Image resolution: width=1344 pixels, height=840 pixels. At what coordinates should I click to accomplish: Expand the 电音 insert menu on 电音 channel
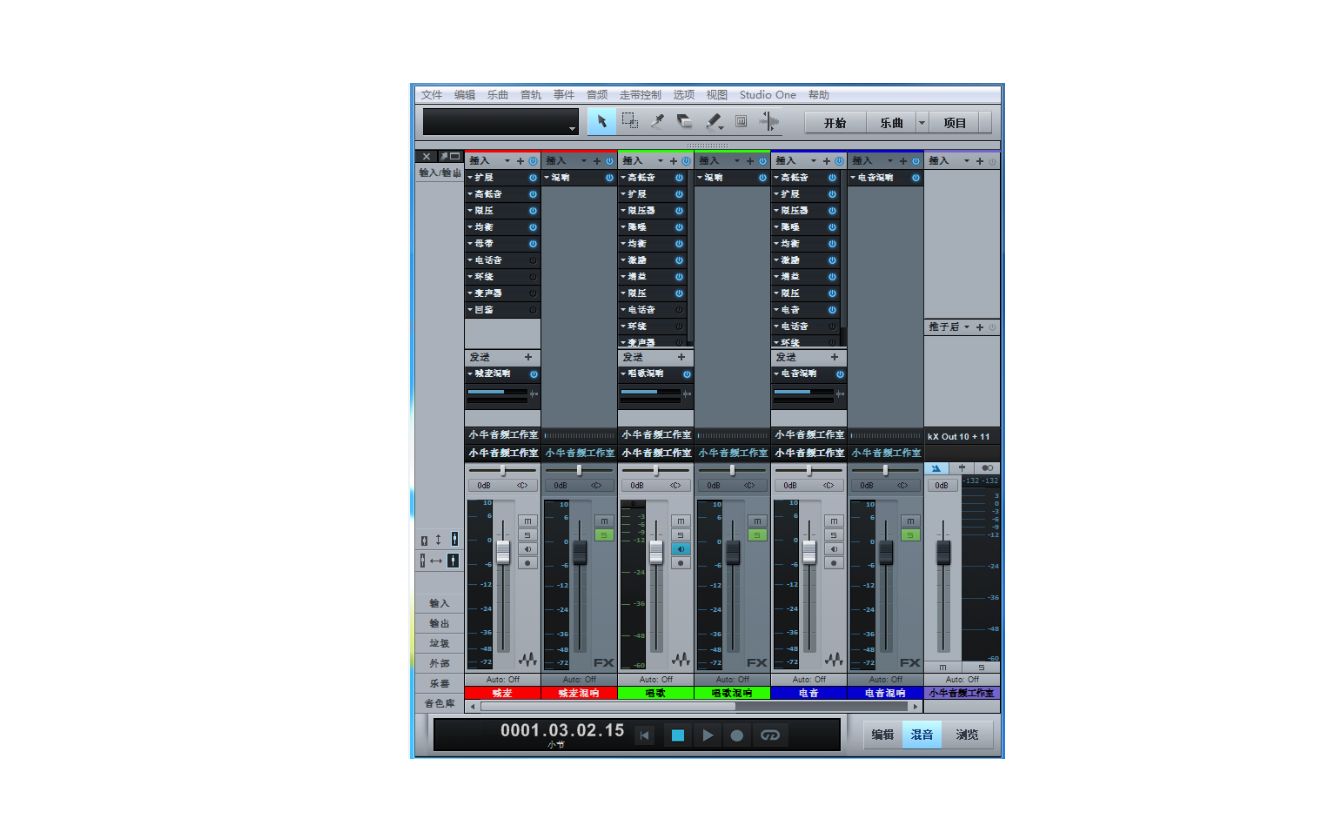coord(777,310)
